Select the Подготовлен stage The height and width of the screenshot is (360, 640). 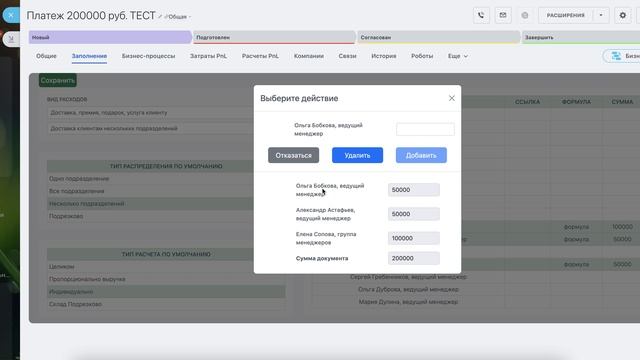click(x=274, y=37)
